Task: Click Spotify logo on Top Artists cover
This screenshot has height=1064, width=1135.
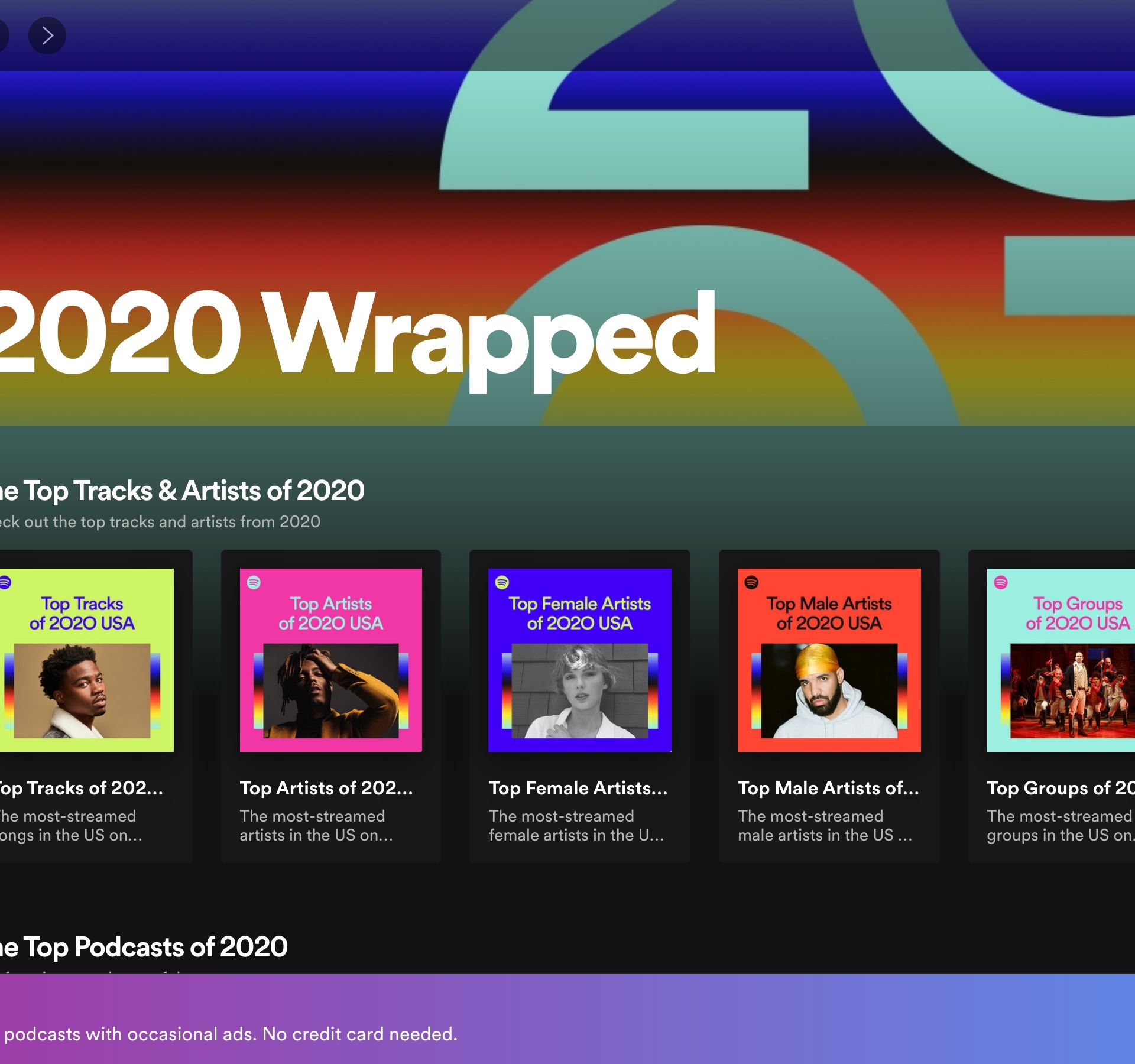Action: (x=254, y=582)
